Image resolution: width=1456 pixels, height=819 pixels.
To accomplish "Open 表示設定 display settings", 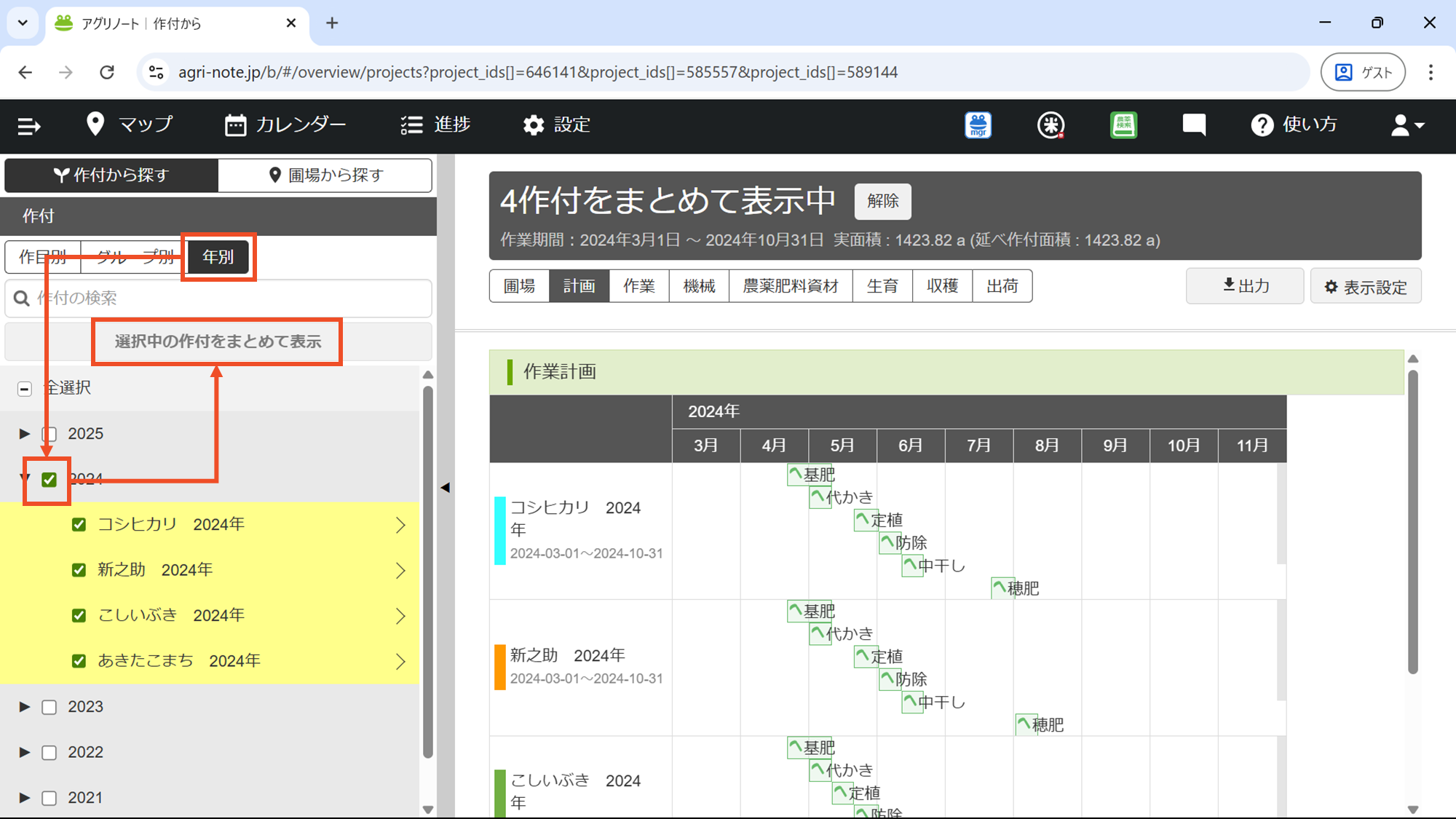I will point(1366,286).
